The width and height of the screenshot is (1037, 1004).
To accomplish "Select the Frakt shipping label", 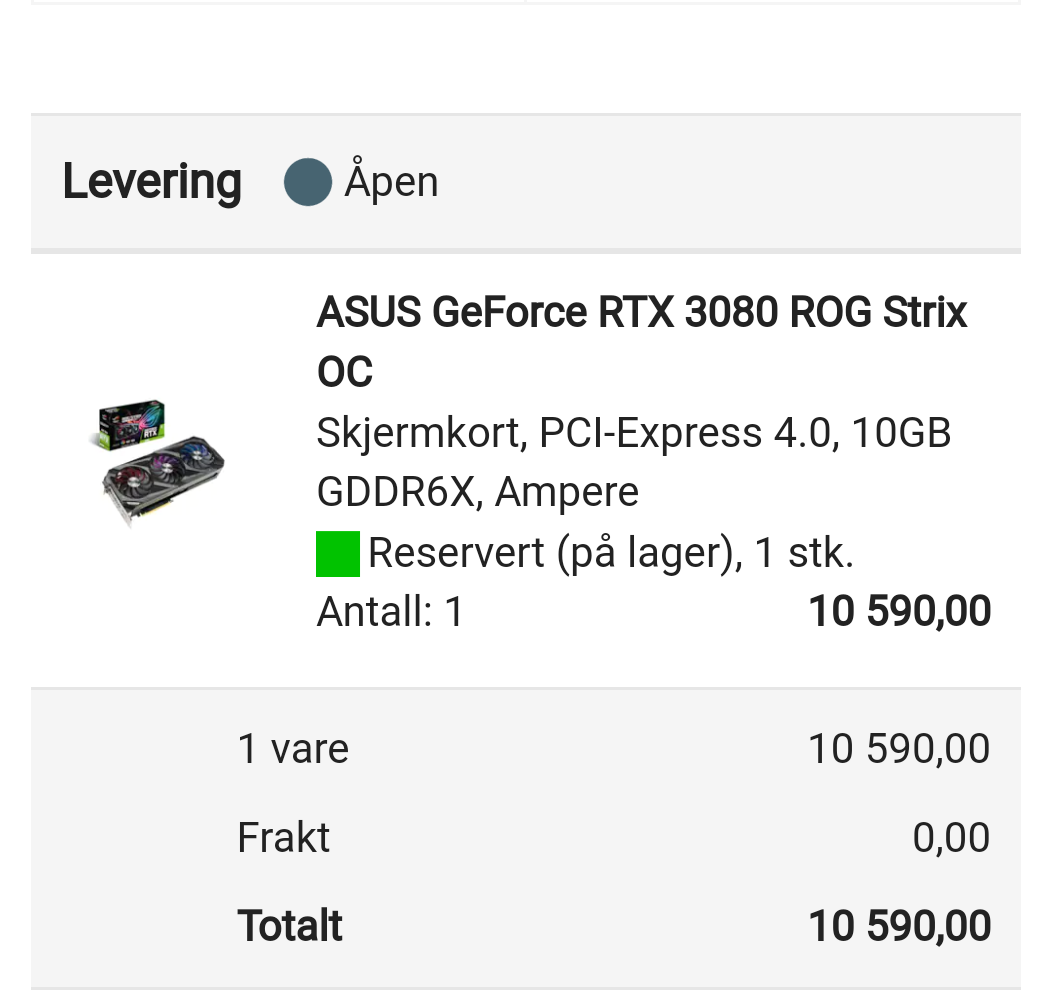I will pyautogui.click(x=283, y=837).
